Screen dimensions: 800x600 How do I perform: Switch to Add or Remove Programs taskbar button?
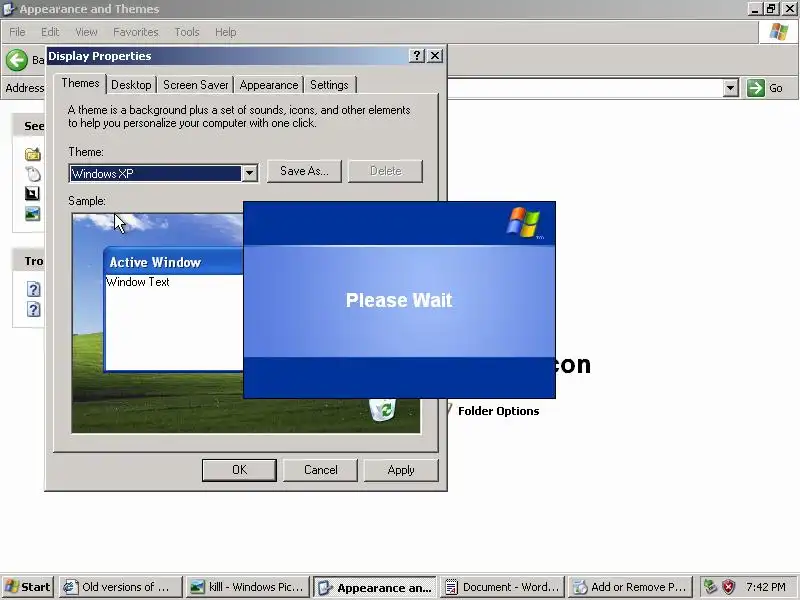tap(630, 587)
